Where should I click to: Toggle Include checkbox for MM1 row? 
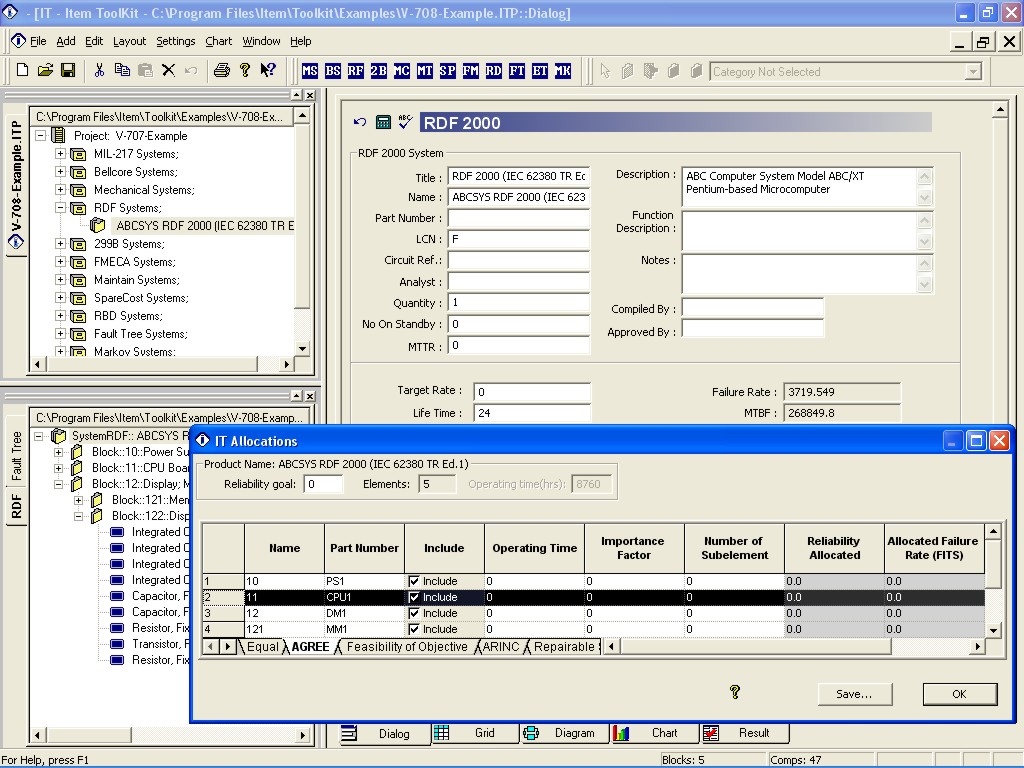(414, 629)
